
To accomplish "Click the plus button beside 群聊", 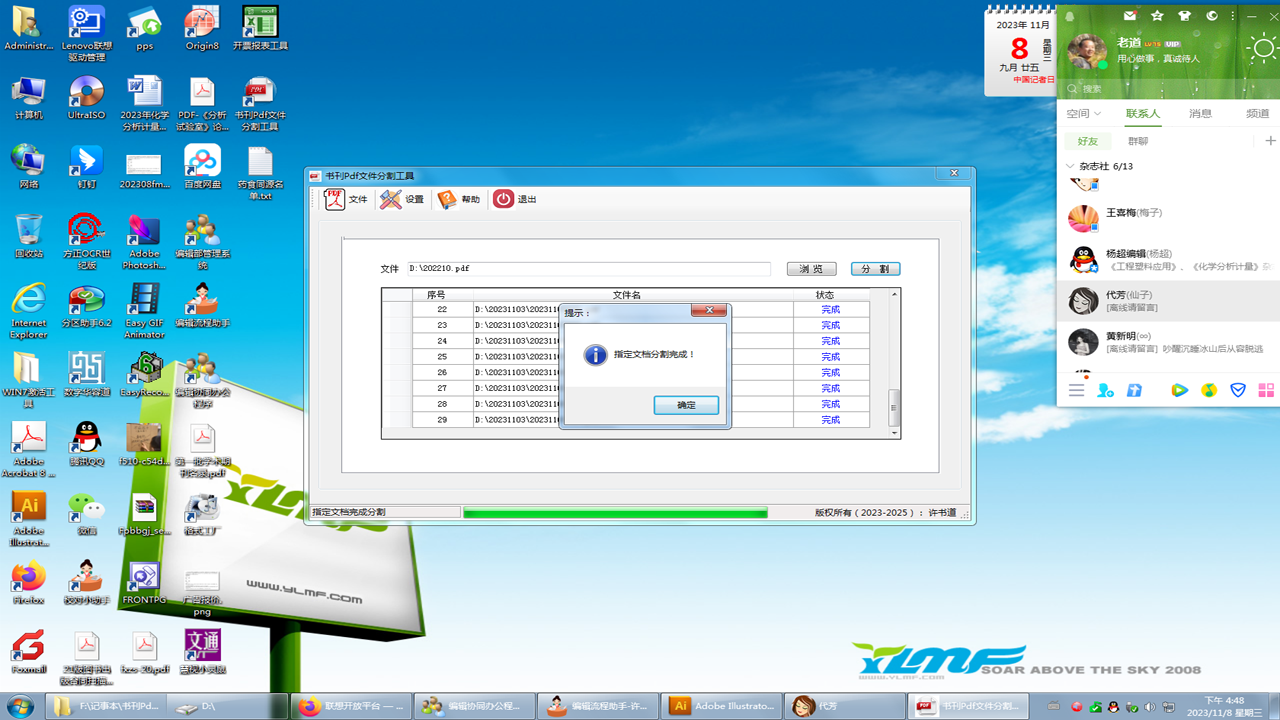I will [x=1270, y=141].
